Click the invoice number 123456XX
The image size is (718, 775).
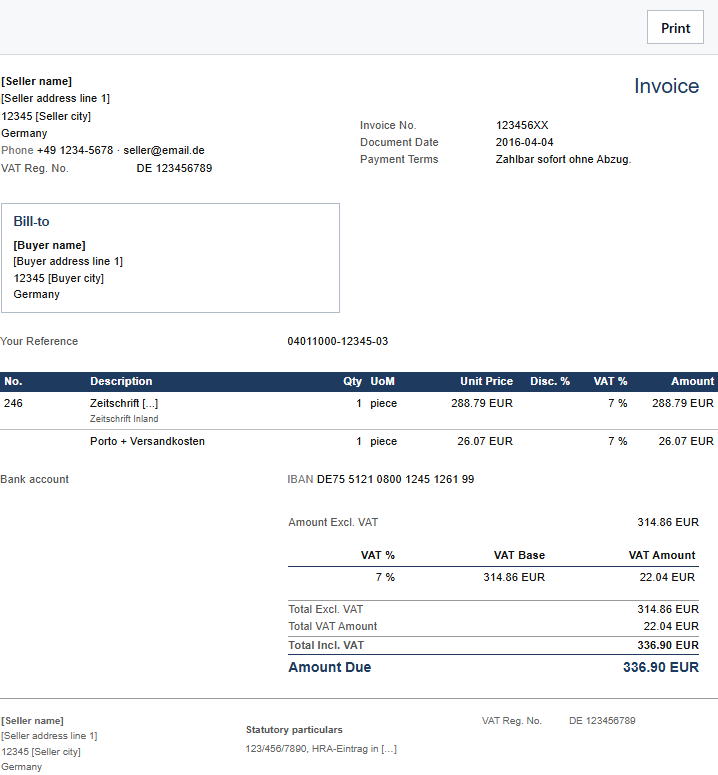[x=522, y=125]
